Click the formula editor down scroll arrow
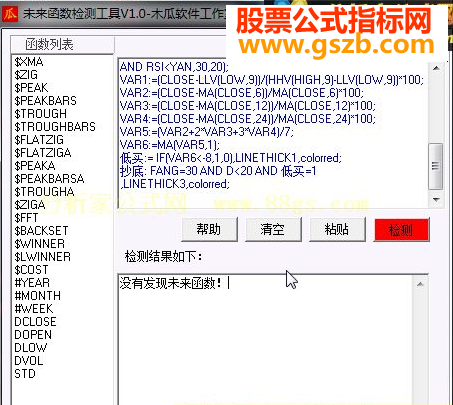This screenshot has width=453, height=405. coord(436,200)
